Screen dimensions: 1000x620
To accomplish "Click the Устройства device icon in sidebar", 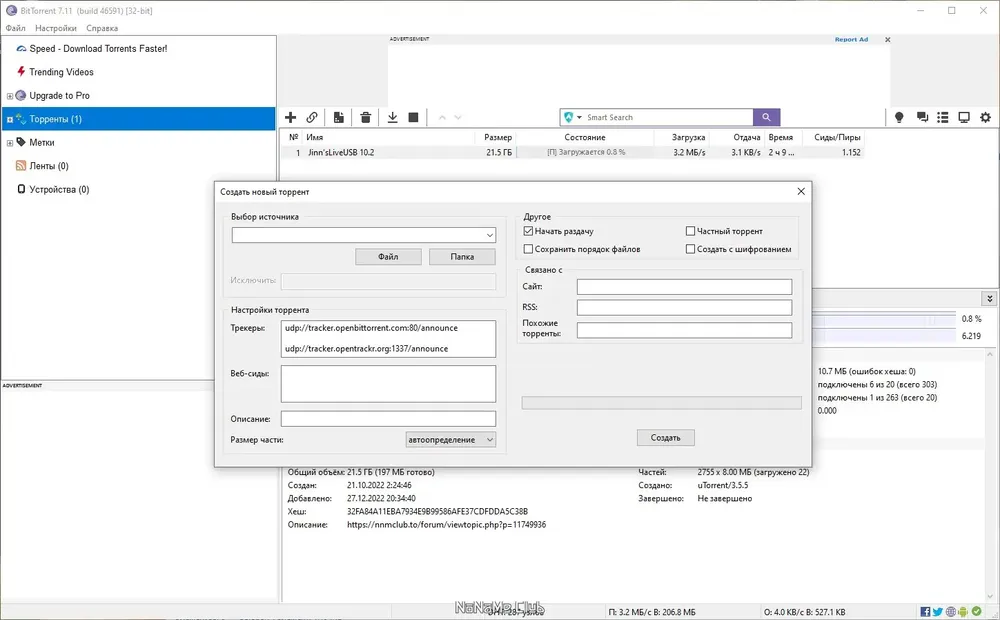I will 21,189.
